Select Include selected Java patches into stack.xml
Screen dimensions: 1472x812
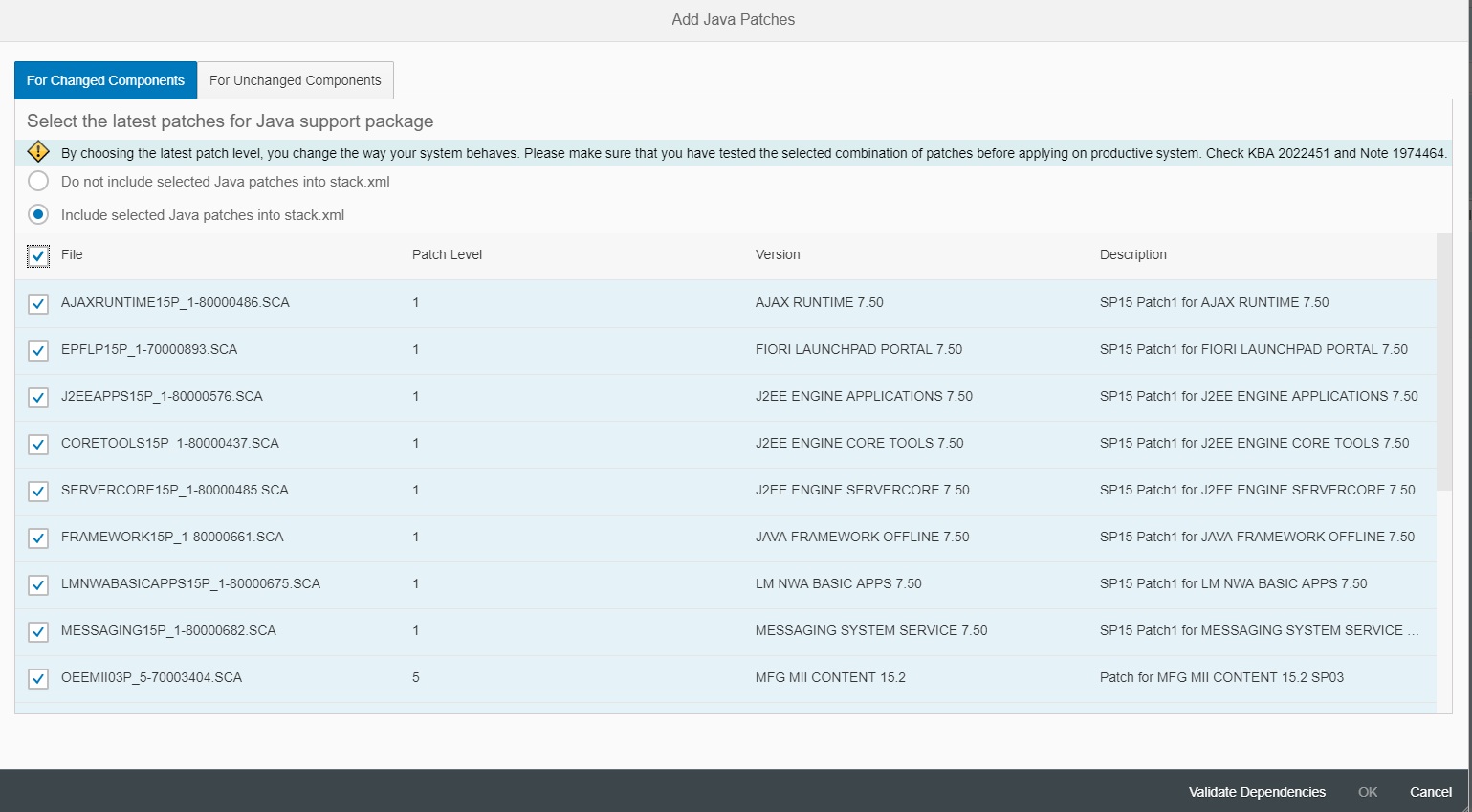click(38, 214)
